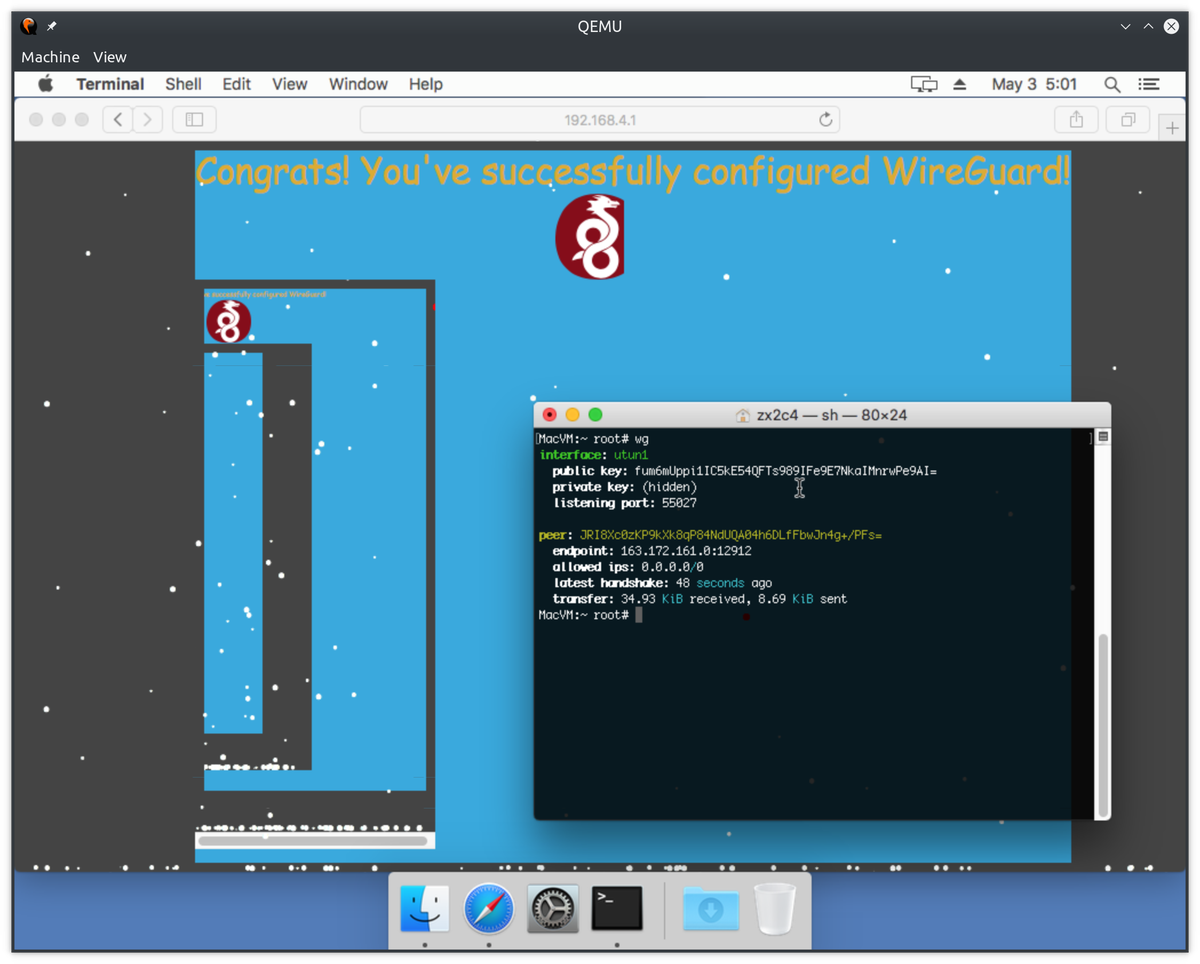Open the View menu in the macOS menu bar
1200x964 pixels.
click(x=290, y=84)
